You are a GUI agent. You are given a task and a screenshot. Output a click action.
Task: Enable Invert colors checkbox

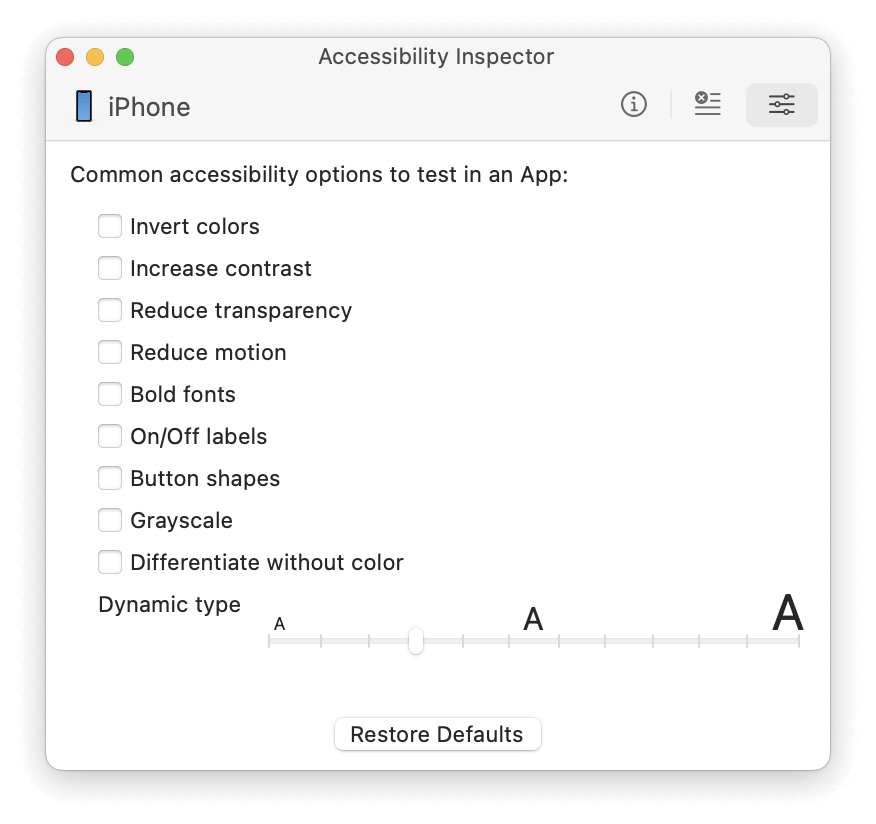click(110, 227)
